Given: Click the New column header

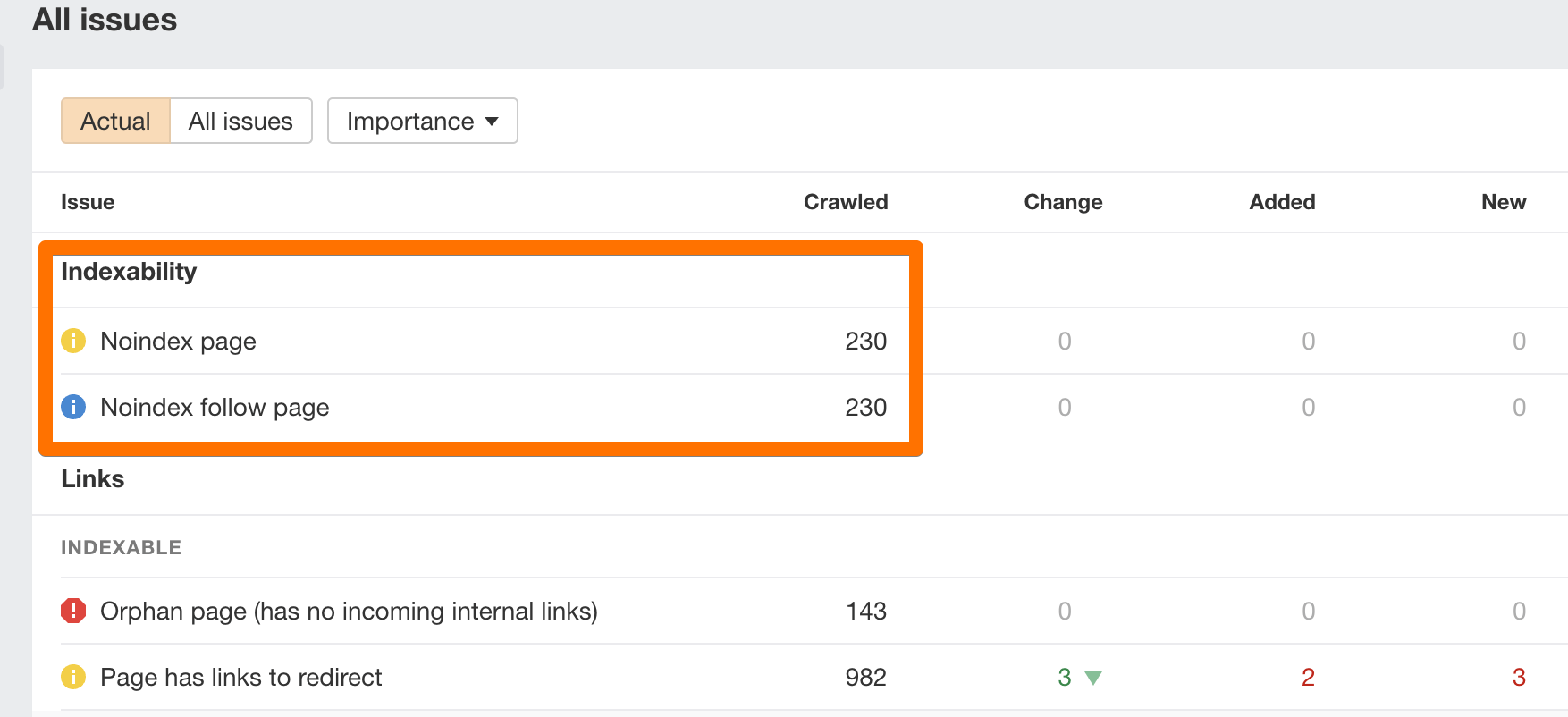Looking at the screenshot, I should click(x=1503, y=202).
